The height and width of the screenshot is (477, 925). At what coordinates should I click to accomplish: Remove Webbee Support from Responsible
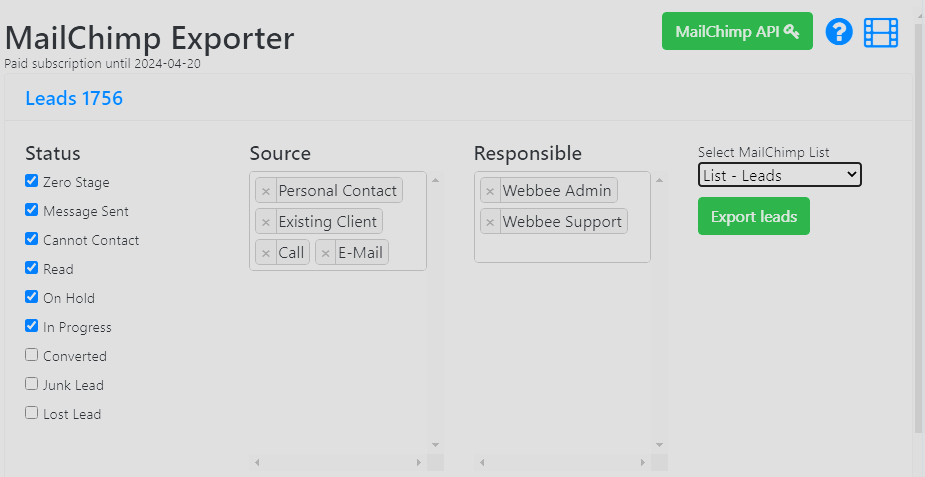pos(490,222)
